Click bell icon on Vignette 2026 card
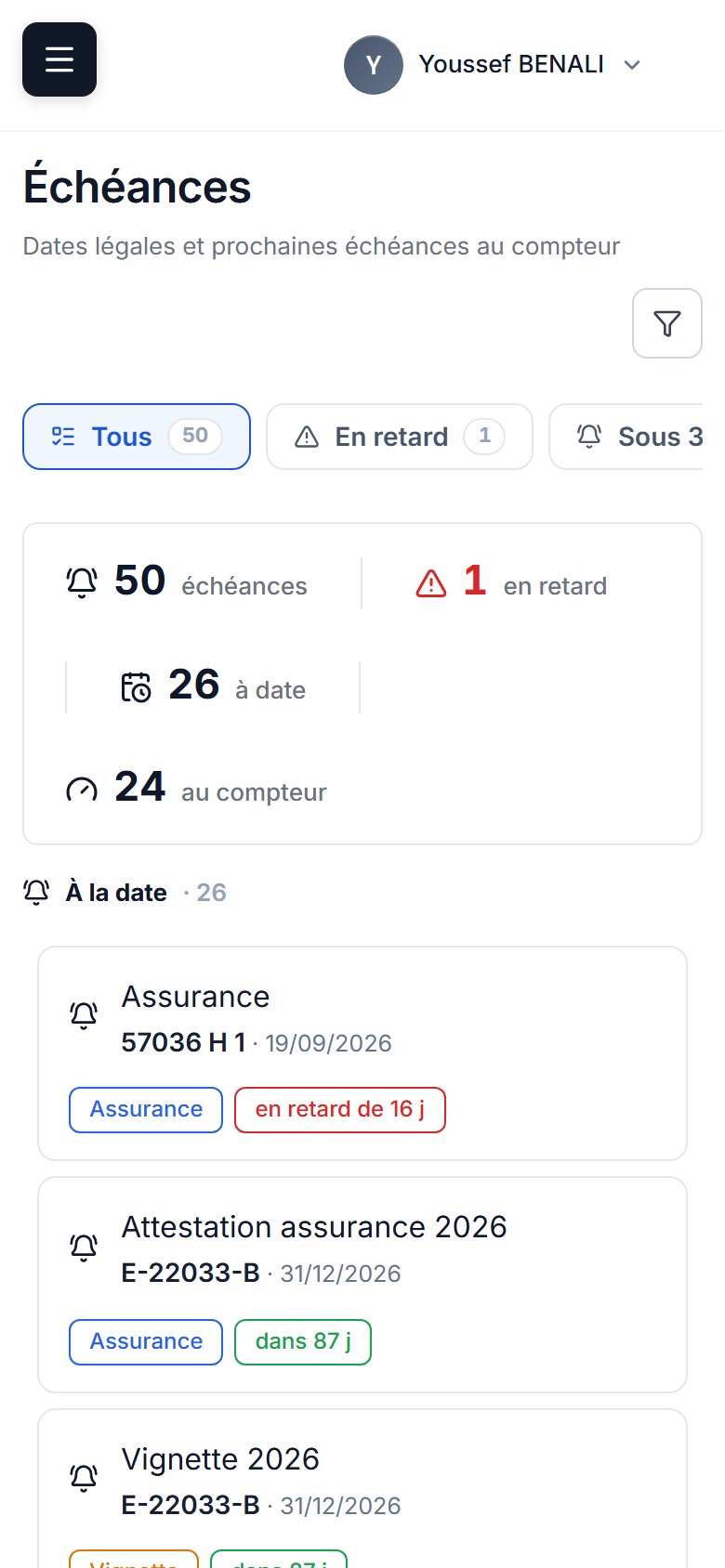Screen dimensions: 725x1568 84,1477
